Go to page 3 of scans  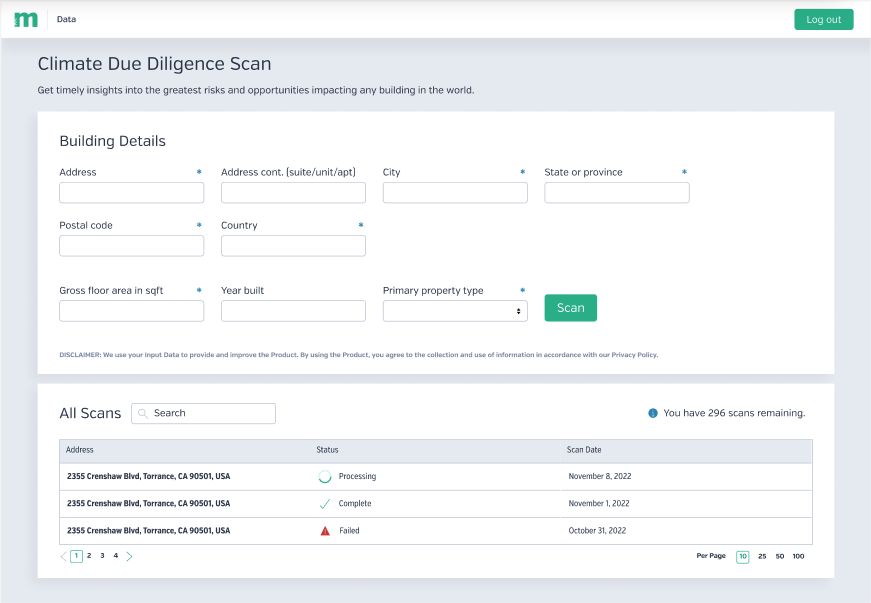(x=102, y=555)
